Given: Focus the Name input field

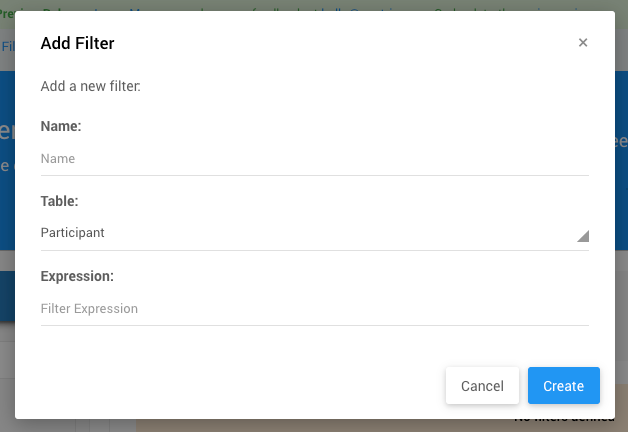Looking at the screenshot, I should tap(314, 158).
